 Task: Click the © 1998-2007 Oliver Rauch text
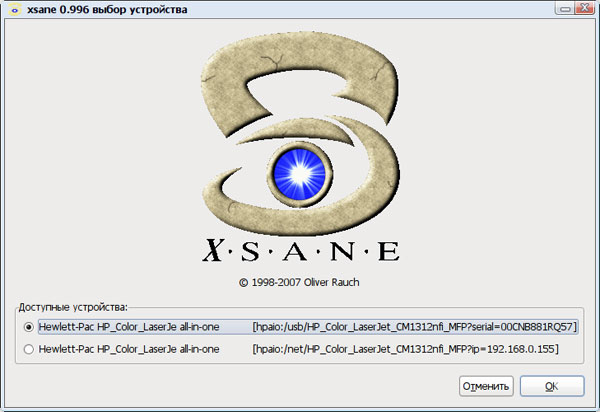pyautogui.click(x=299, y=282)
